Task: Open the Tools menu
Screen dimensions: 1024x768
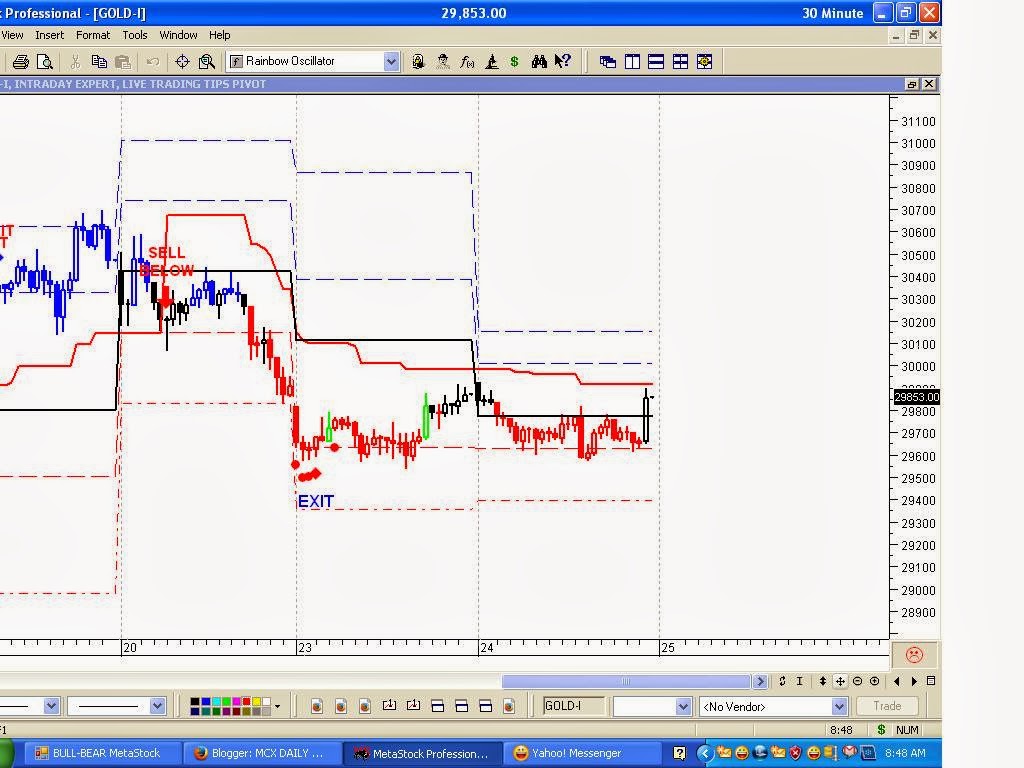Action: click(x=135, y=35)
